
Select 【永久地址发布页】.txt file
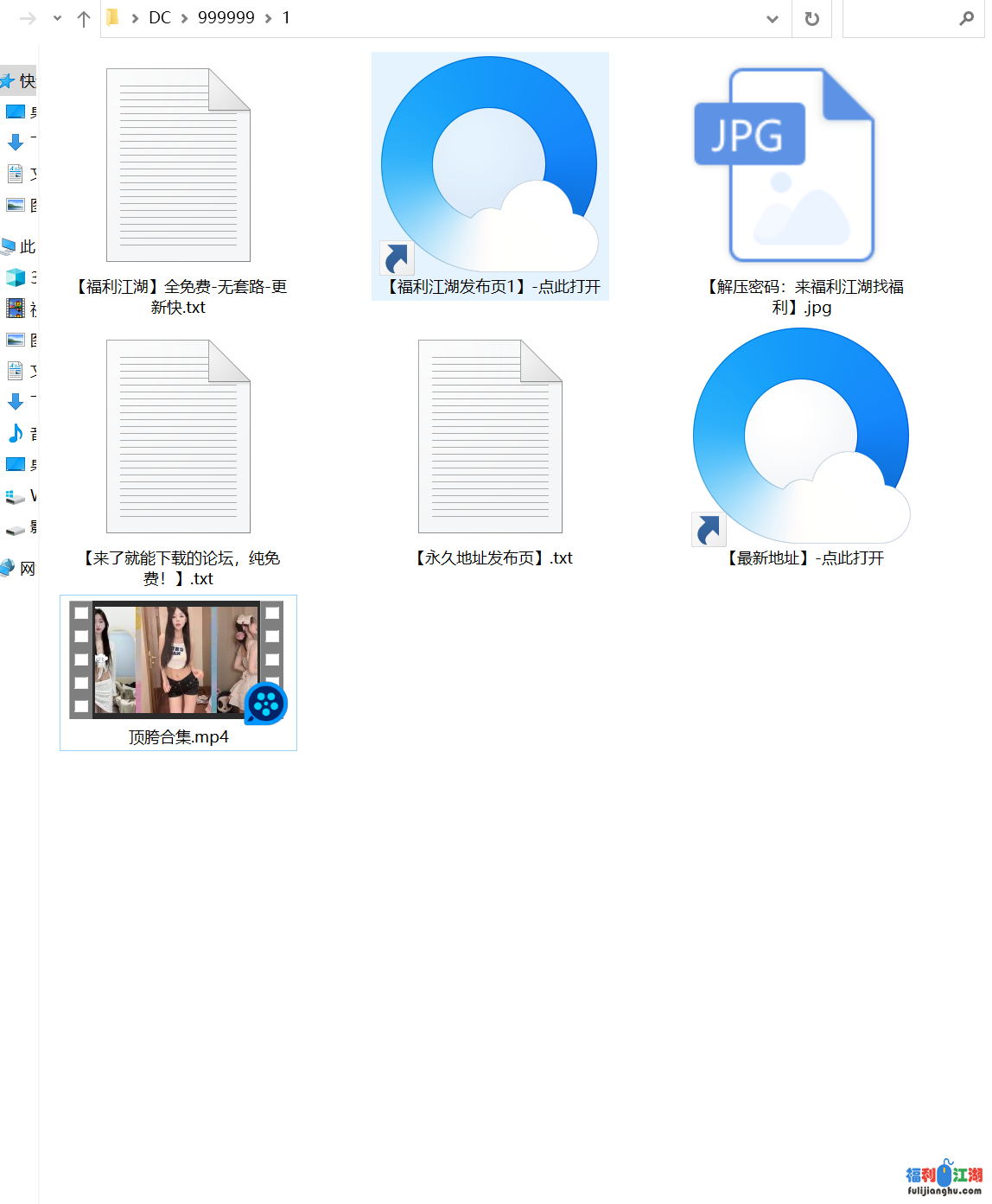[490, 448]
